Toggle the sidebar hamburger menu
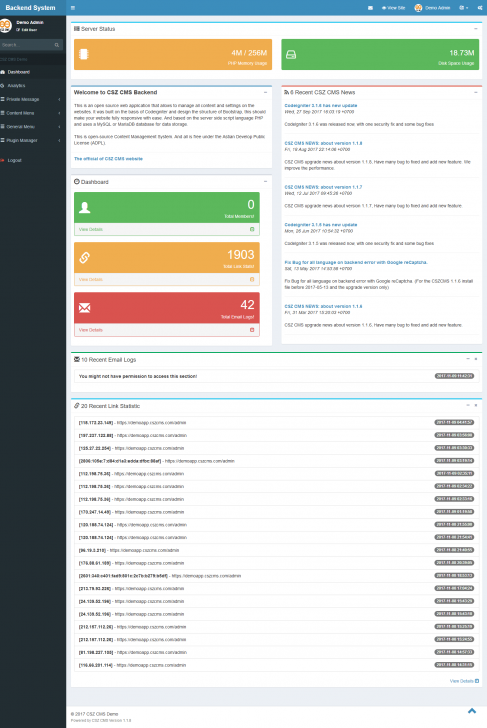Image resolution: width=487 pixels, height=728 pixels. (73, 8)
